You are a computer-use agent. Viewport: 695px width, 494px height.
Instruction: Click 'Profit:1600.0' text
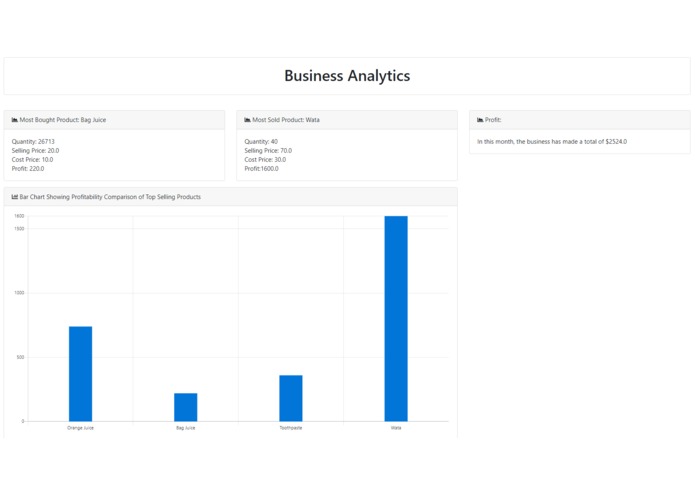[262, 168]
